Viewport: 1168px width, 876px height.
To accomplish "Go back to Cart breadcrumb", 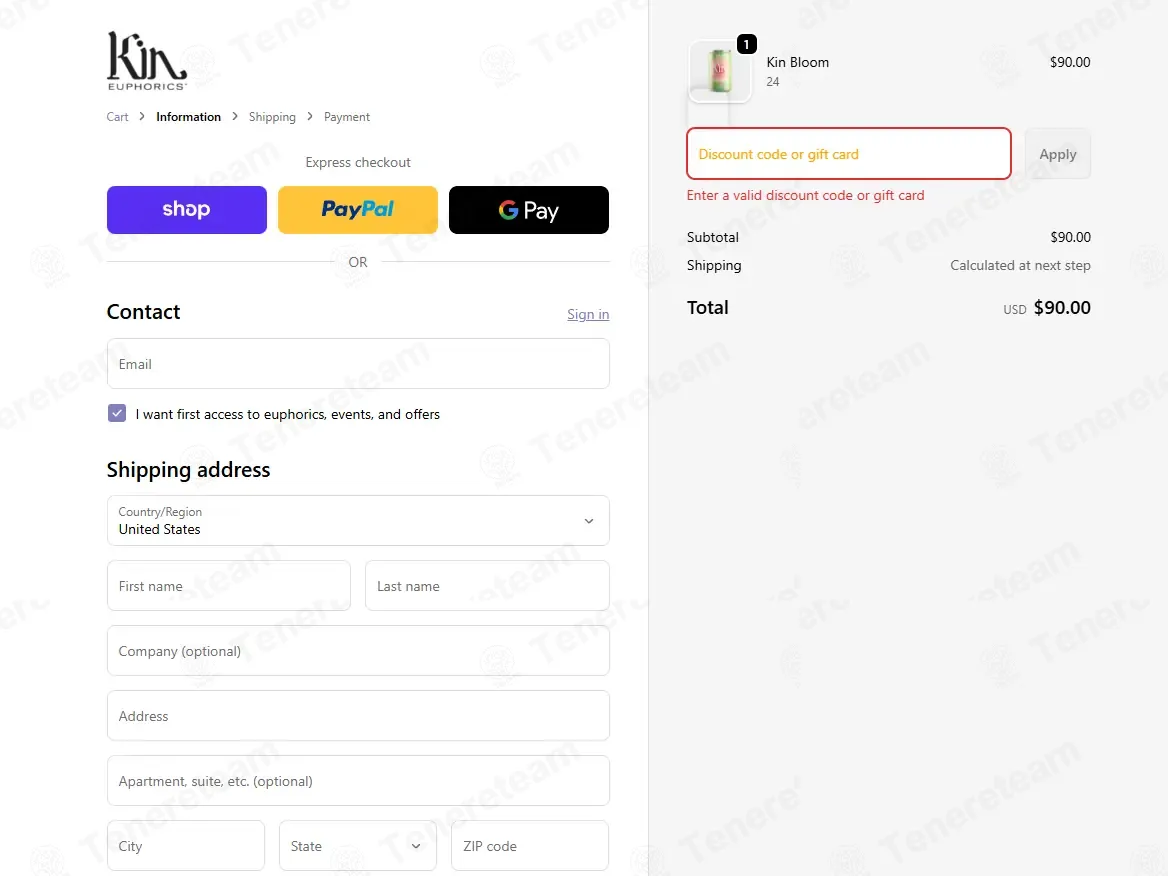I will (x=117, y=117).
